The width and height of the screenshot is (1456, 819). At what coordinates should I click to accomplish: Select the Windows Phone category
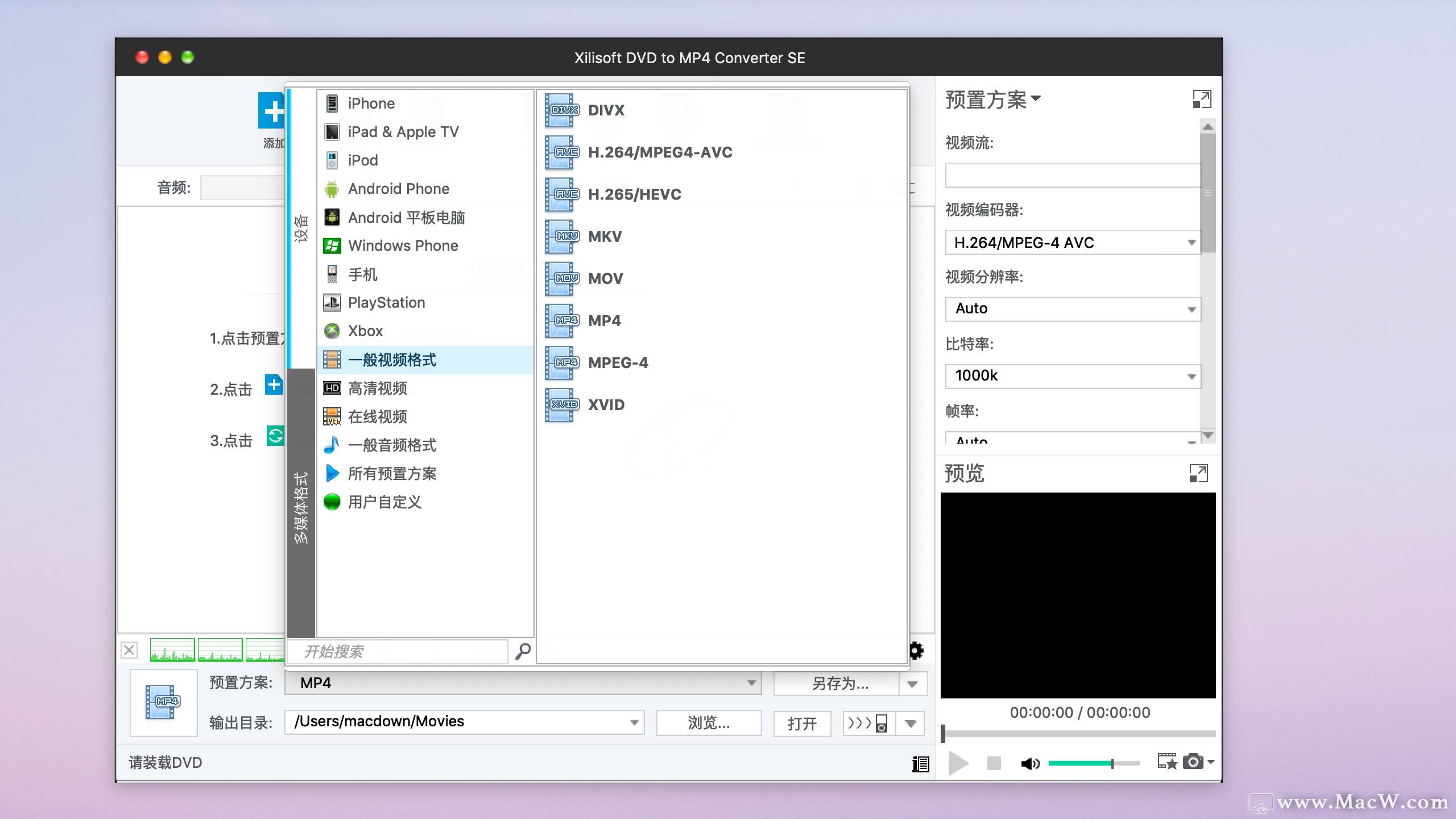tap(425, 246)
